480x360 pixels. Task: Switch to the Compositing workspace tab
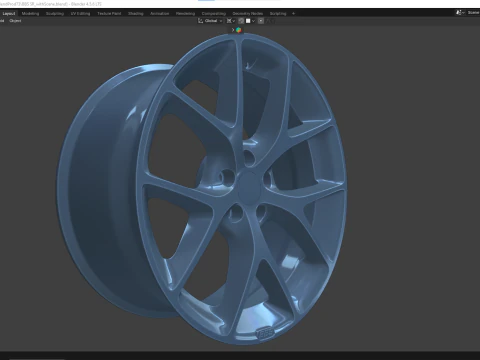point(214,14)
